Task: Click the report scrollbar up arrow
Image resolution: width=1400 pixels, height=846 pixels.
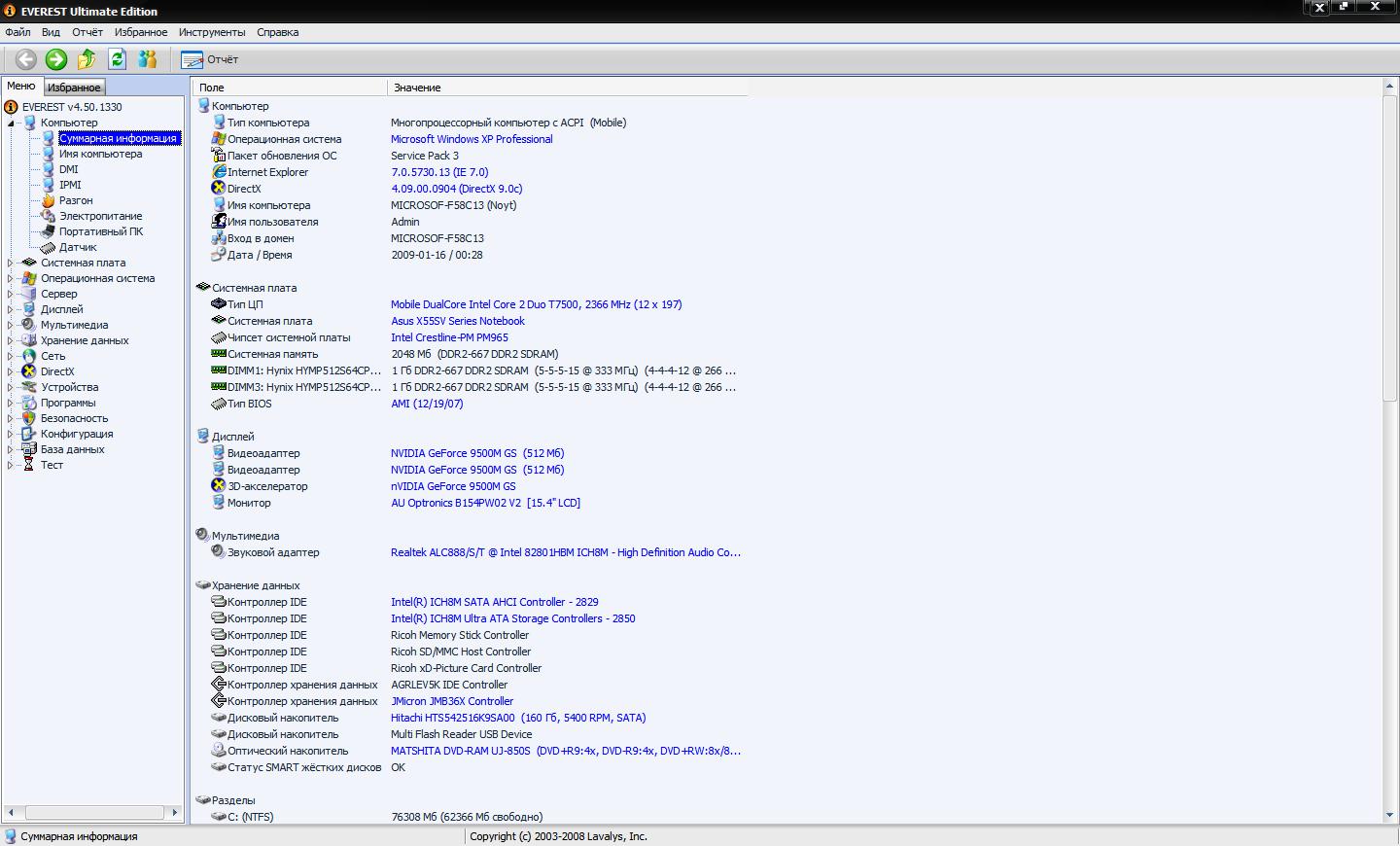Action: 1389,87
